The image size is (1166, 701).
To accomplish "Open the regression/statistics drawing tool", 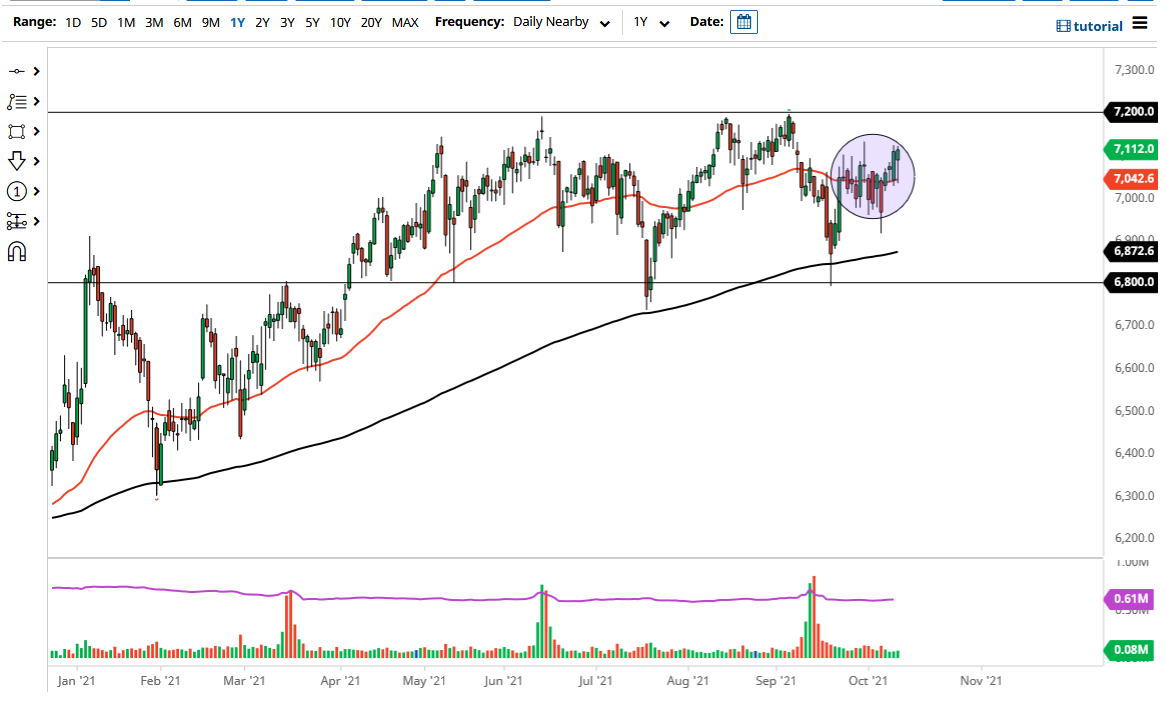I will [18, 221].
